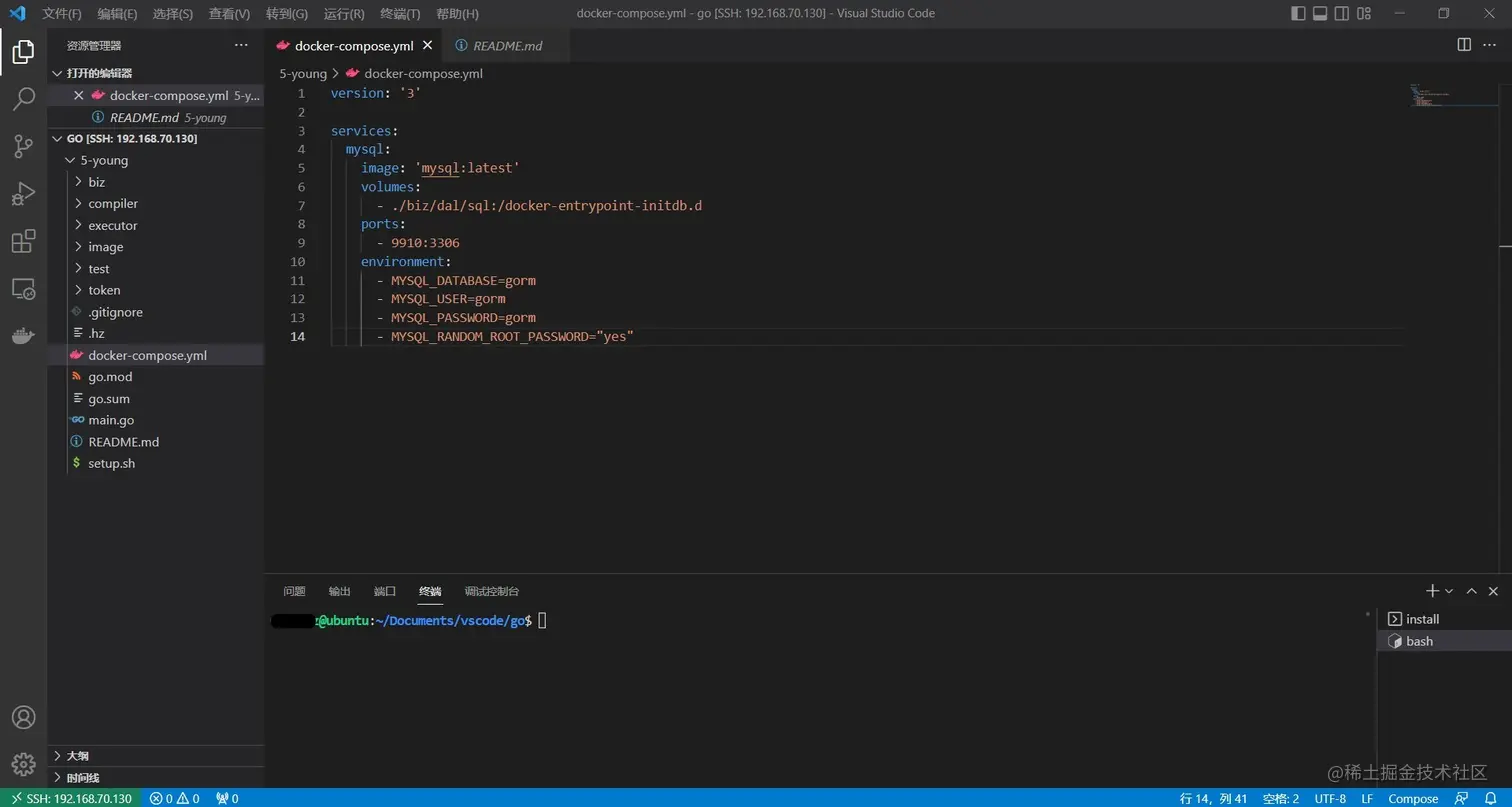Open the Source Control view

tap(23, 146)
